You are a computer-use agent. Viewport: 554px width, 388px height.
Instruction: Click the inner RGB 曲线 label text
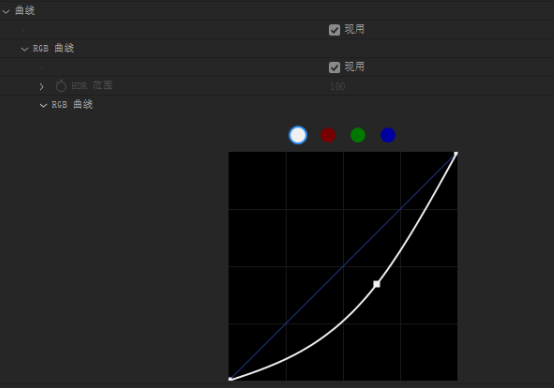72,105
